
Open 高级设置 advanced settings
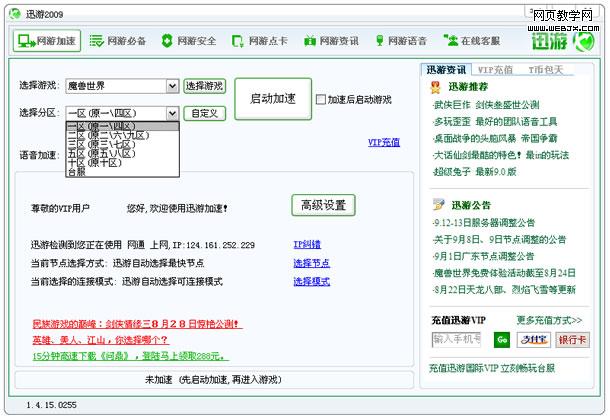[322, 205]
